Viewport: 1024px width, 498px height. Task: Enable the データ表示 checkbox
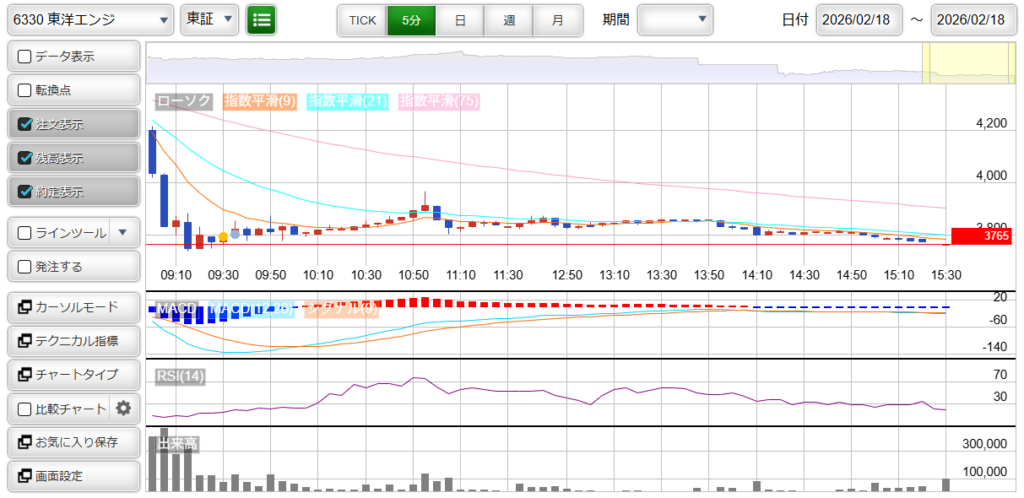click(x=26, y=57)
